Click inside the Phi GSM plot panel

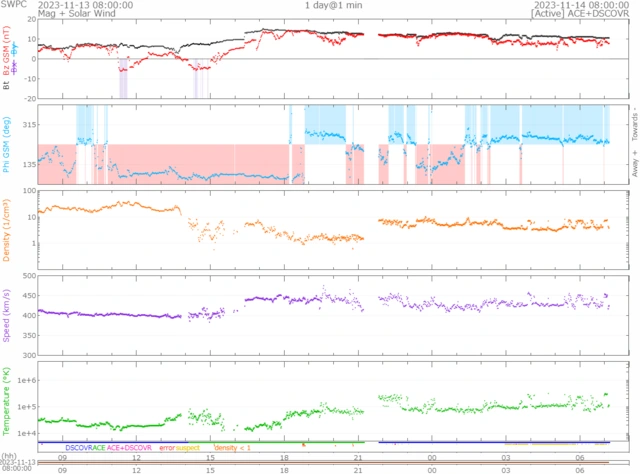pyautogui.click(x=333, y=145)
